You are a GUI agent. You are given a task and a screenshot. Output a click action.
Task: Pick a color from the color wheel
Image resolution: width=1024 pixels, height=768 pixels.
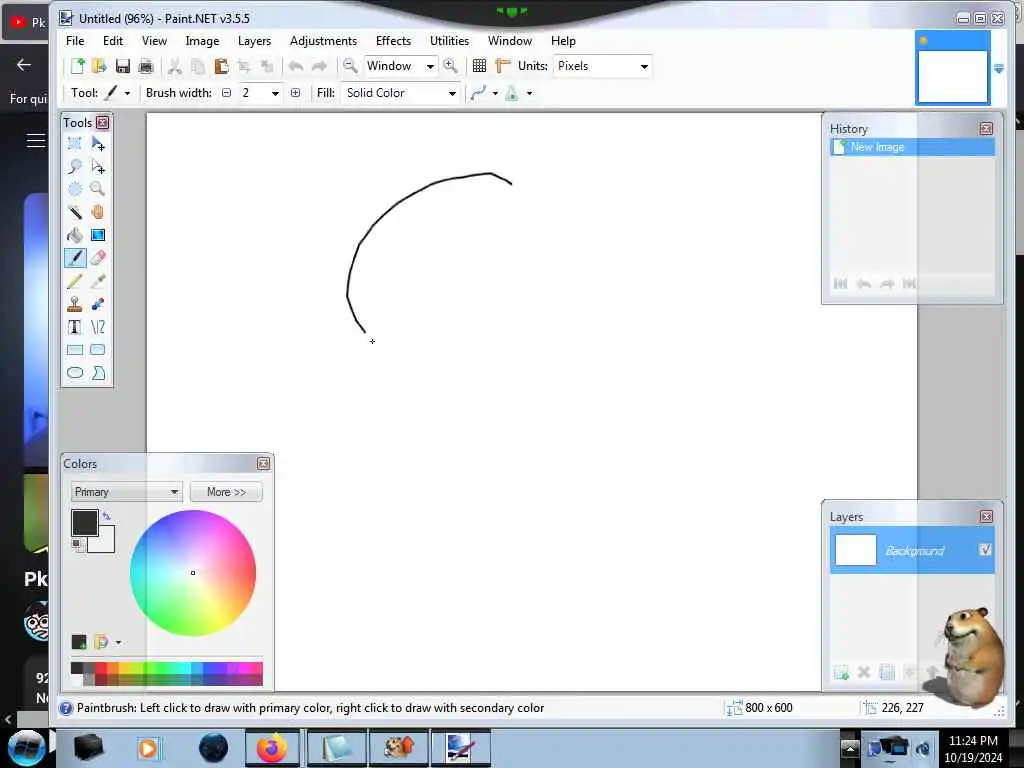(193, 573)
